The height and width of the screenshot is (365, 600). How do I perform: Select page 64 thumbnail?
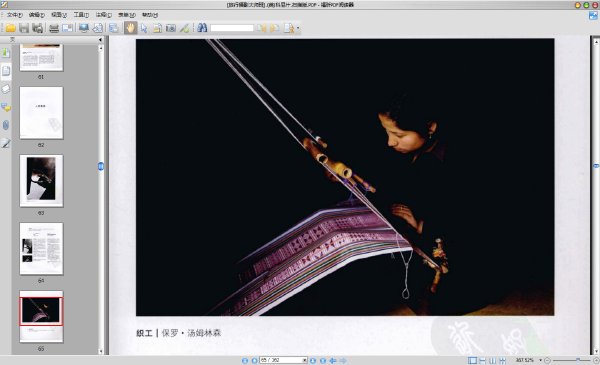(41, 249)
